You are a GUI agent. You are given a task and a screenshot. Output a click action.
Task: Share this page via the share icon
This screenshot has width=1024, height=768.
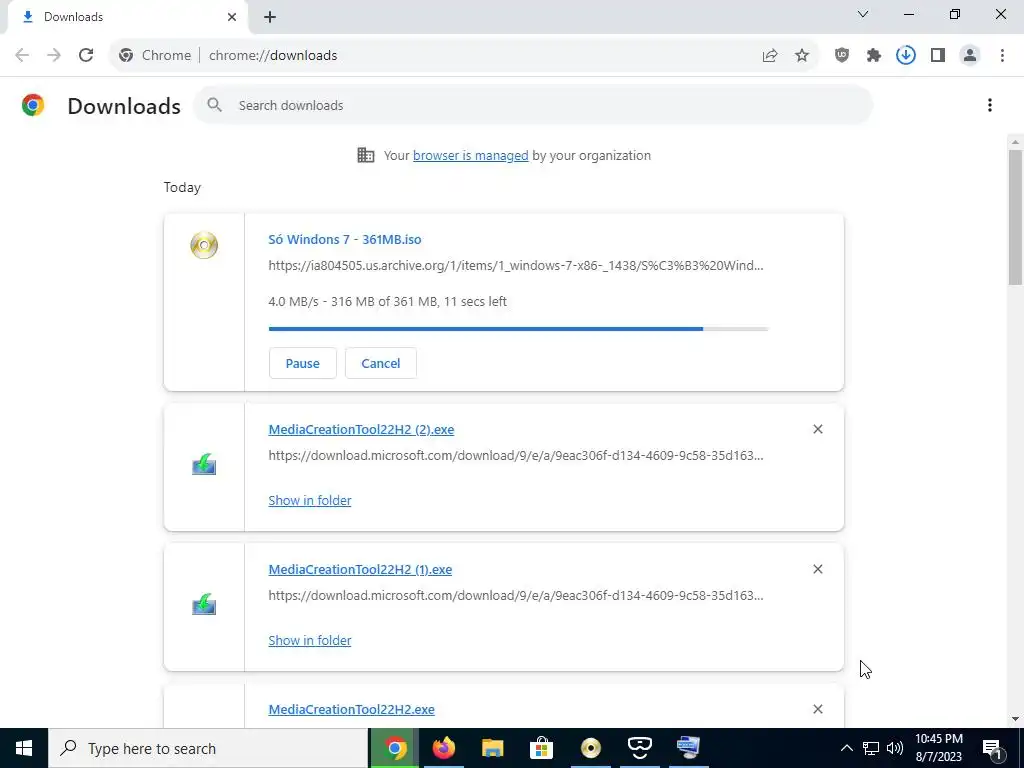[770, 56]
